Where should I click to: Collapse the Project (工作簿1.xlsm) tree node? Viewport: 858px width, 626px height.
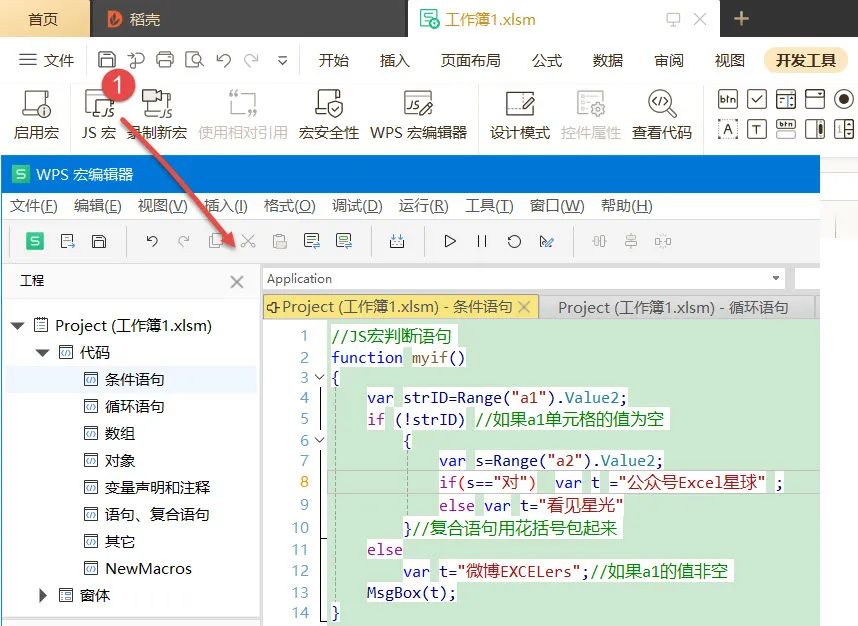tap(18, 326)
